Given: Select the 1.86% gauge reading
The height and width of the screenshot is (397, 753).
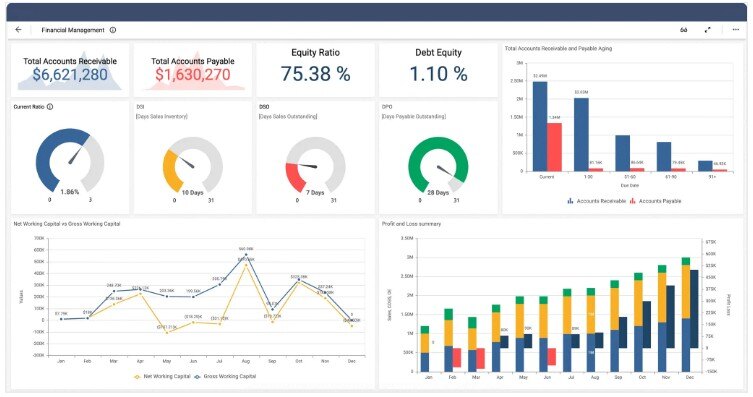Looking at the screenshot, I should pos(70,192).
